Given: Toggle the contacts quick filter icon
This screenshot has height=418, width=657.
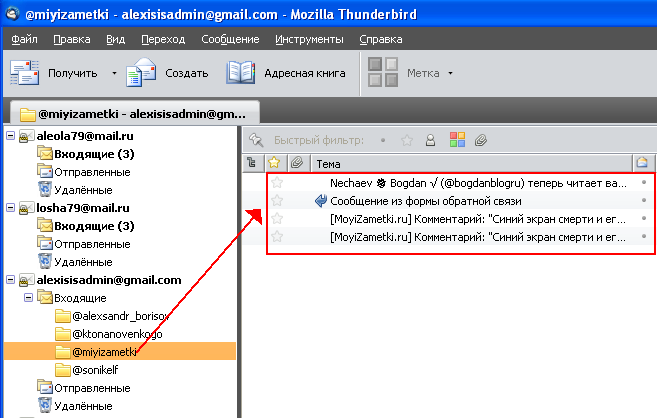Looking at the screenshot, I should 430,140.
